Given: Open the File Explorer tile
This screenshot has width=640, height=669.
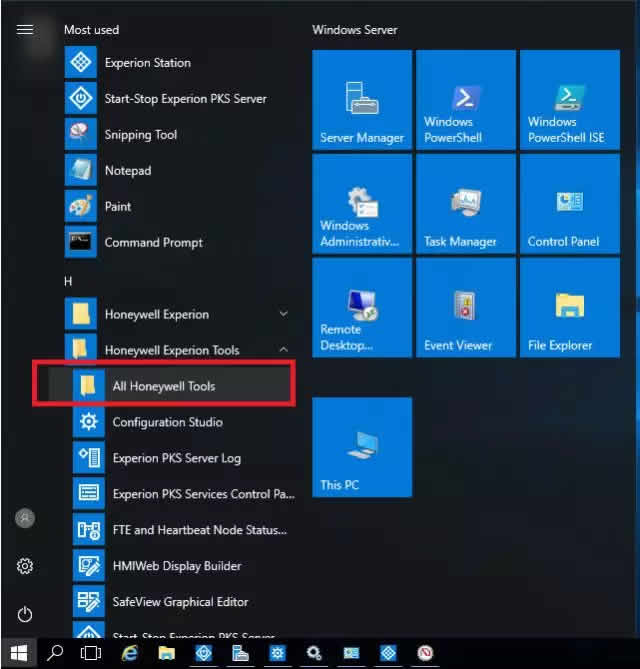Looking at the screenshot, I should 570,308.
